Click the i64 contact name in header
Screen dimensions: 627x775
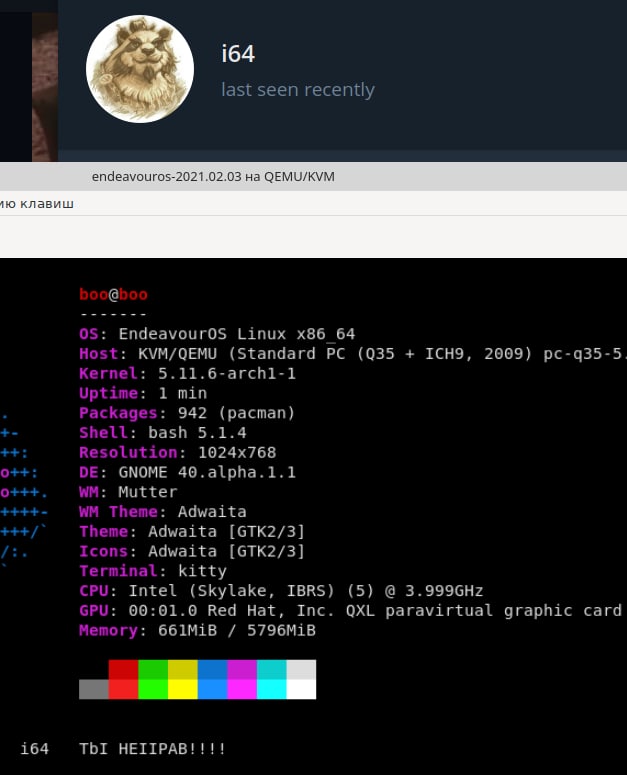pyautogui.click(x=238, y=54)
